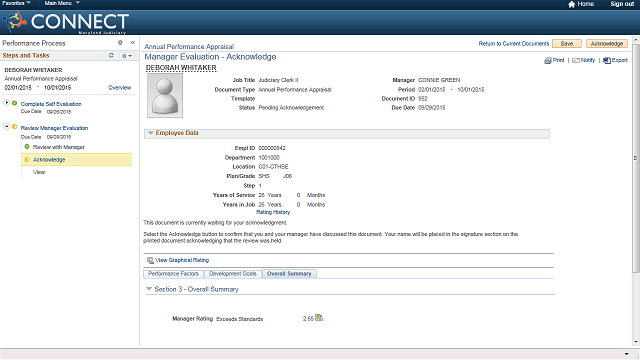Click the Print printer icon
Image resolution: width=640 pixels, height=360 pixels.
548,60
